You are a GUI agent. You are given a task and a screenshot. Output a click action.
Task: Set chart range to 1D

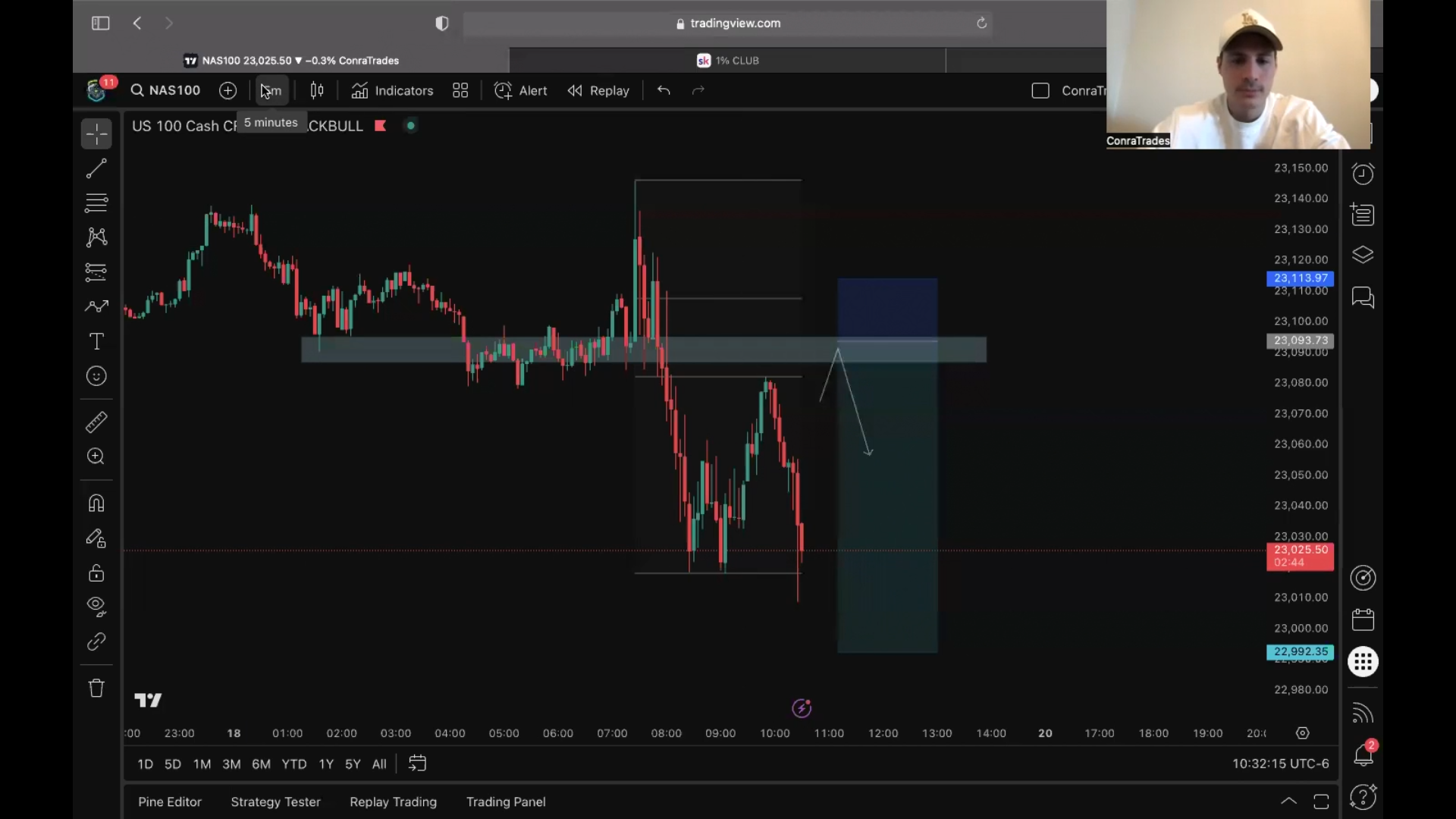coord(145,764)
